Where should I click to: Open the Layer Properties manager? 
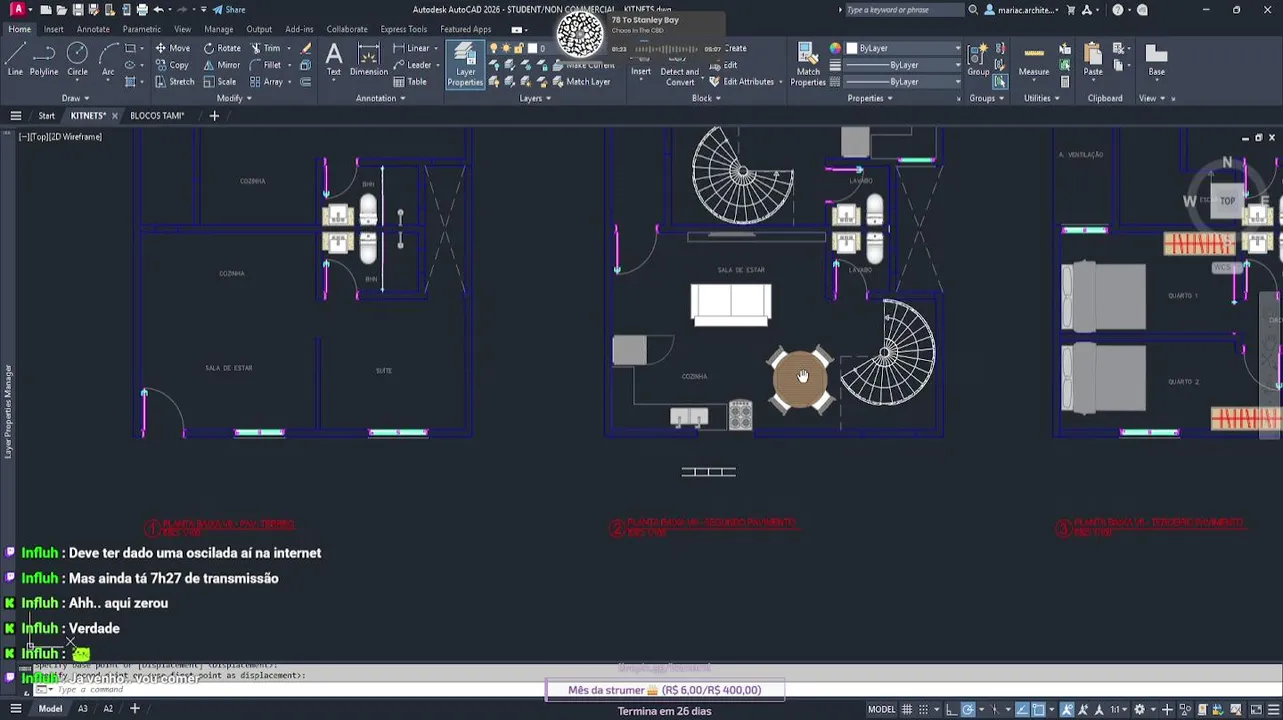pyautogui.click(x=465, y=64)
